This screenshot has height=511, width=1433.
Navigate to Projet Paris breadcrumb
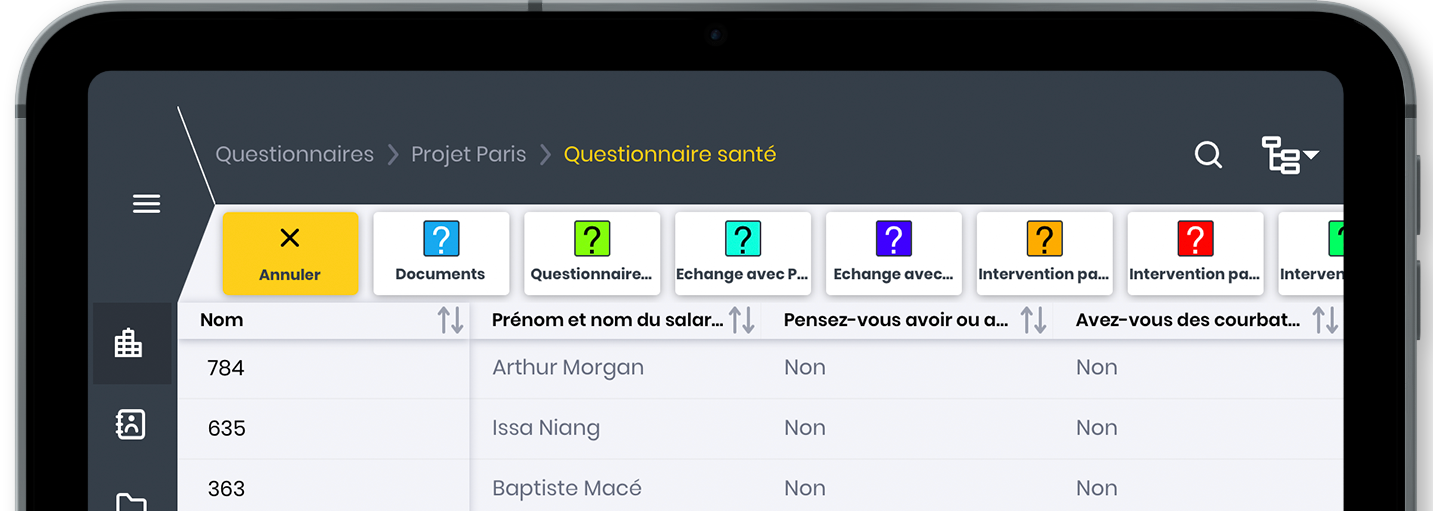coord(469,155)
